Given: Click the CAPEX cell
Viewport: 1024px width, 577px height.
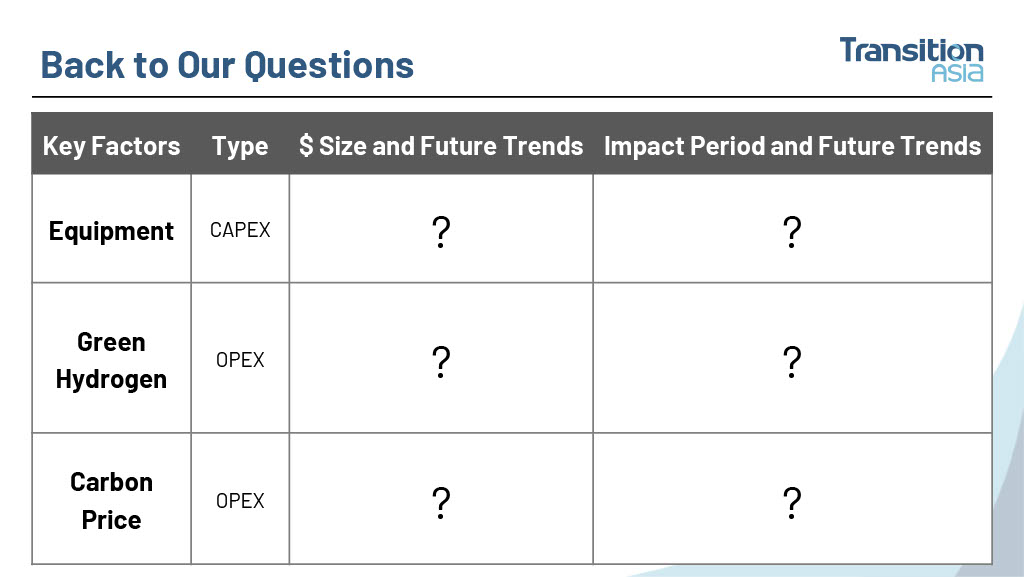Looking at the screenshot, I should [x=240, y=230].
